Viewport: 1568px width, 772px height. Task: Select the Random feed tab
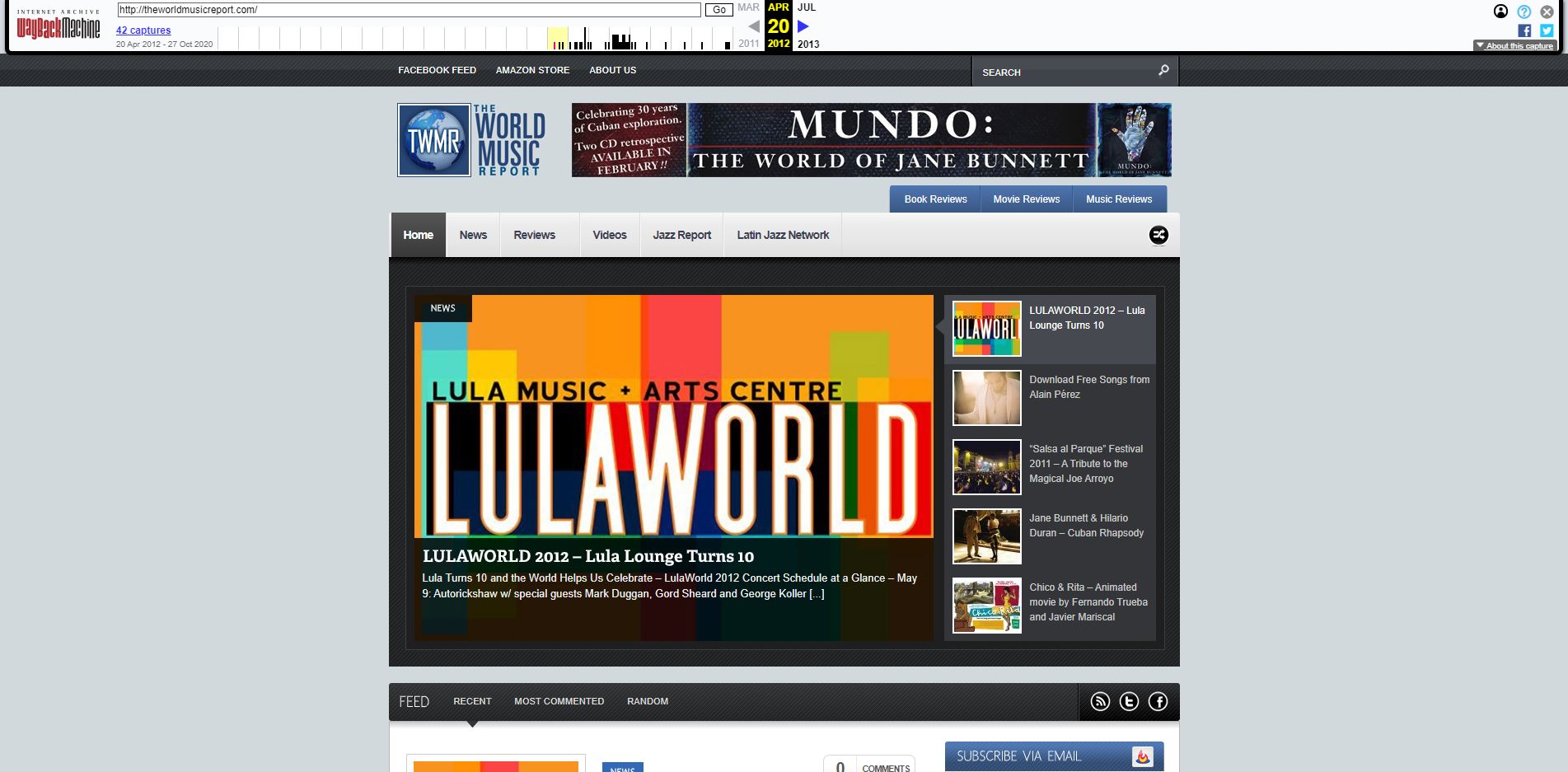point(647,701)
